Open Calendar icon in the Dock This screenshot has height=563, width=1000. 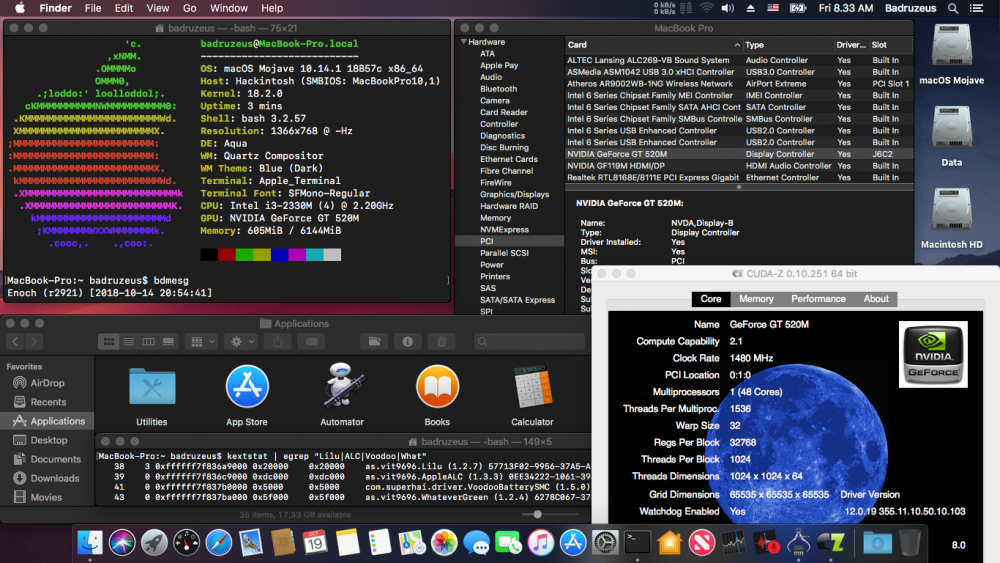point(315,543)
